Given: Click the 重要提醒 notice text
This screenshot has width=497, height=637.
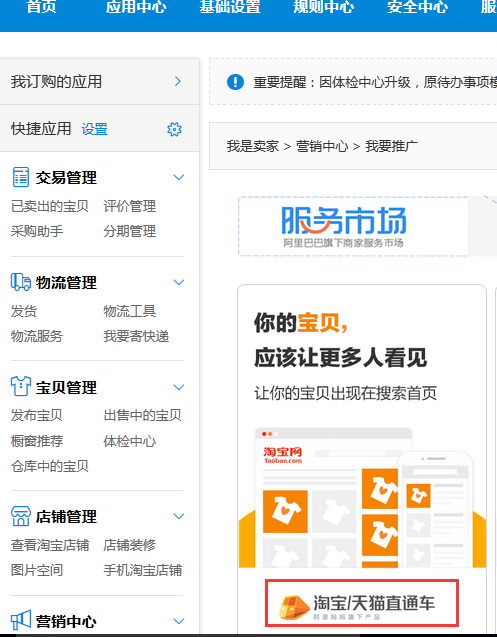Looking at the screenshot, I should point(375,82).
